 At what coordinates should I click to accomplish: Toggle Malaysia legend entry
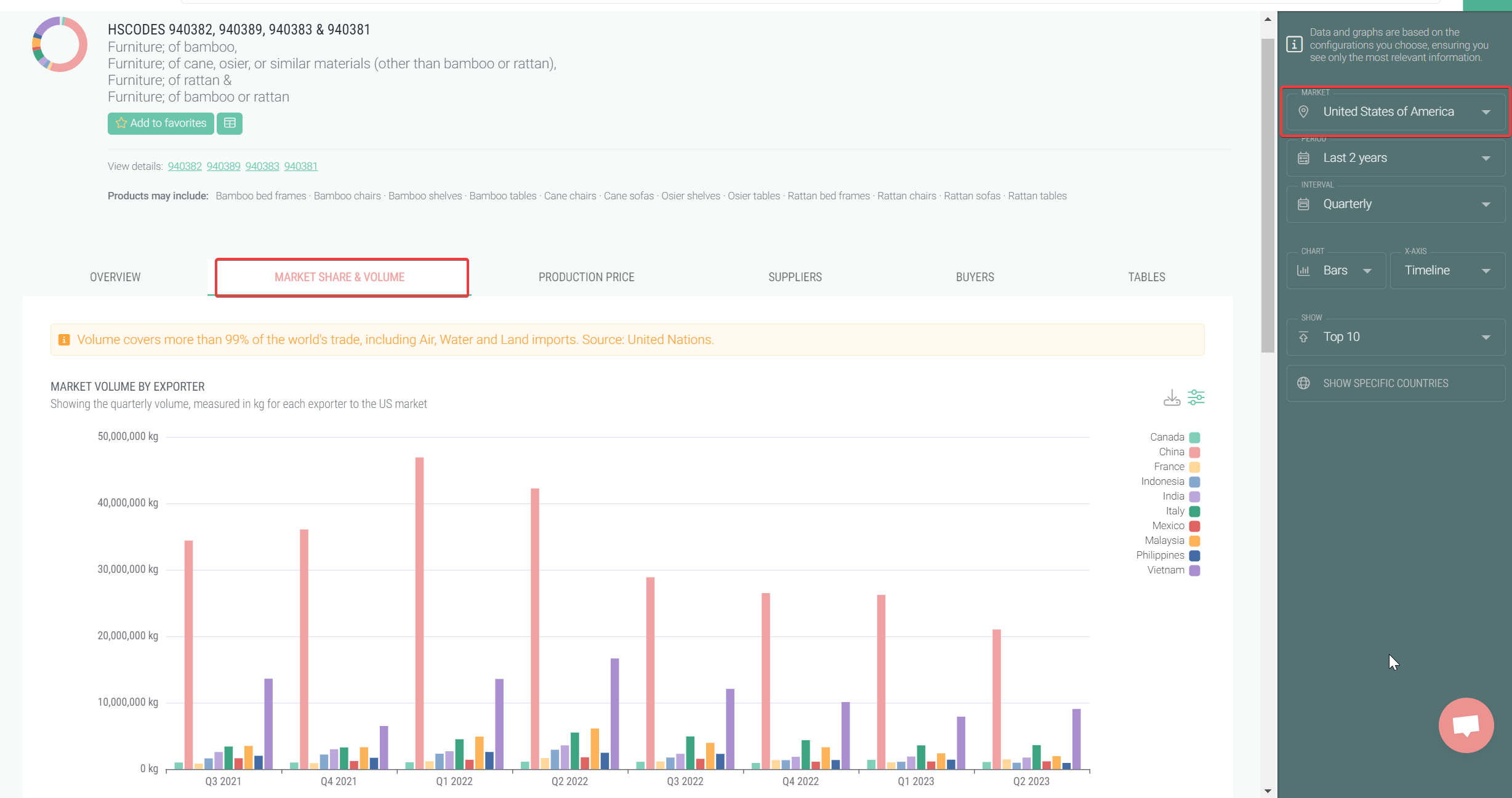pos(1172,541)
